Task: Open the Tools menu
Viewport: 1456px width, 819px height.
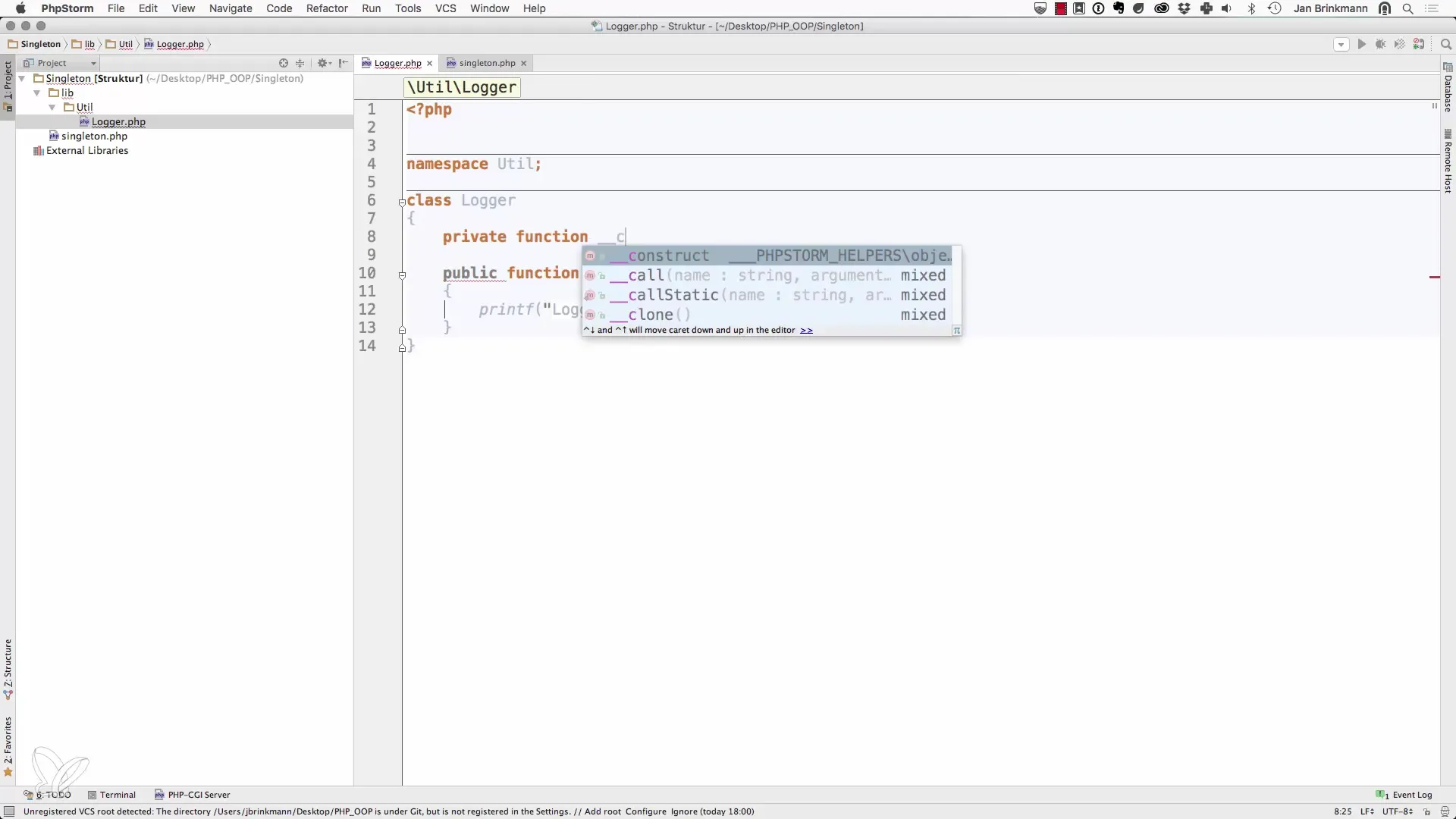Action: tap(408, 8)
